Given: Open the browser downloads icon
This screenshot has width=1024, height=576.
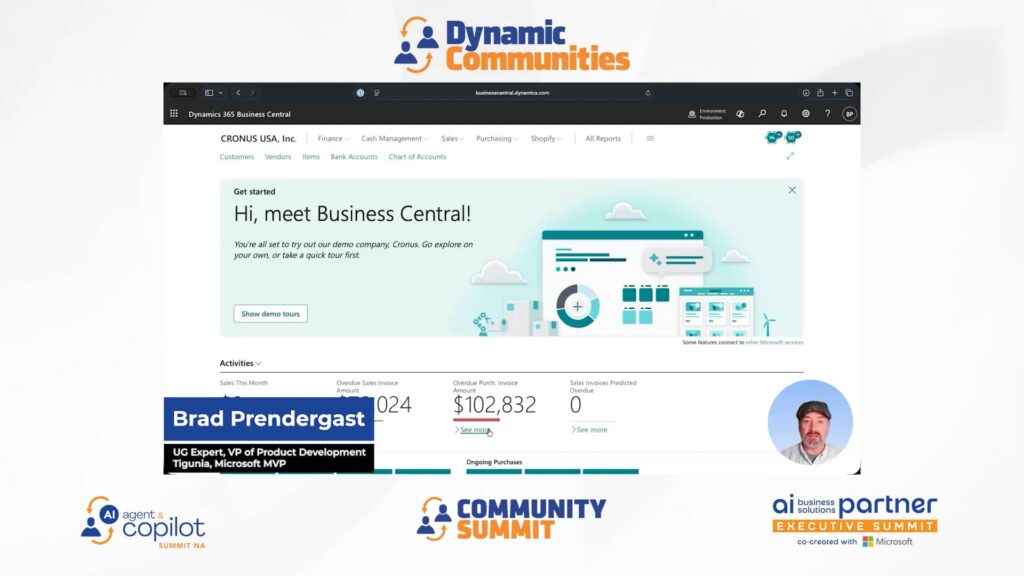Looking at the screenshot, I should [x=806, y=93].
